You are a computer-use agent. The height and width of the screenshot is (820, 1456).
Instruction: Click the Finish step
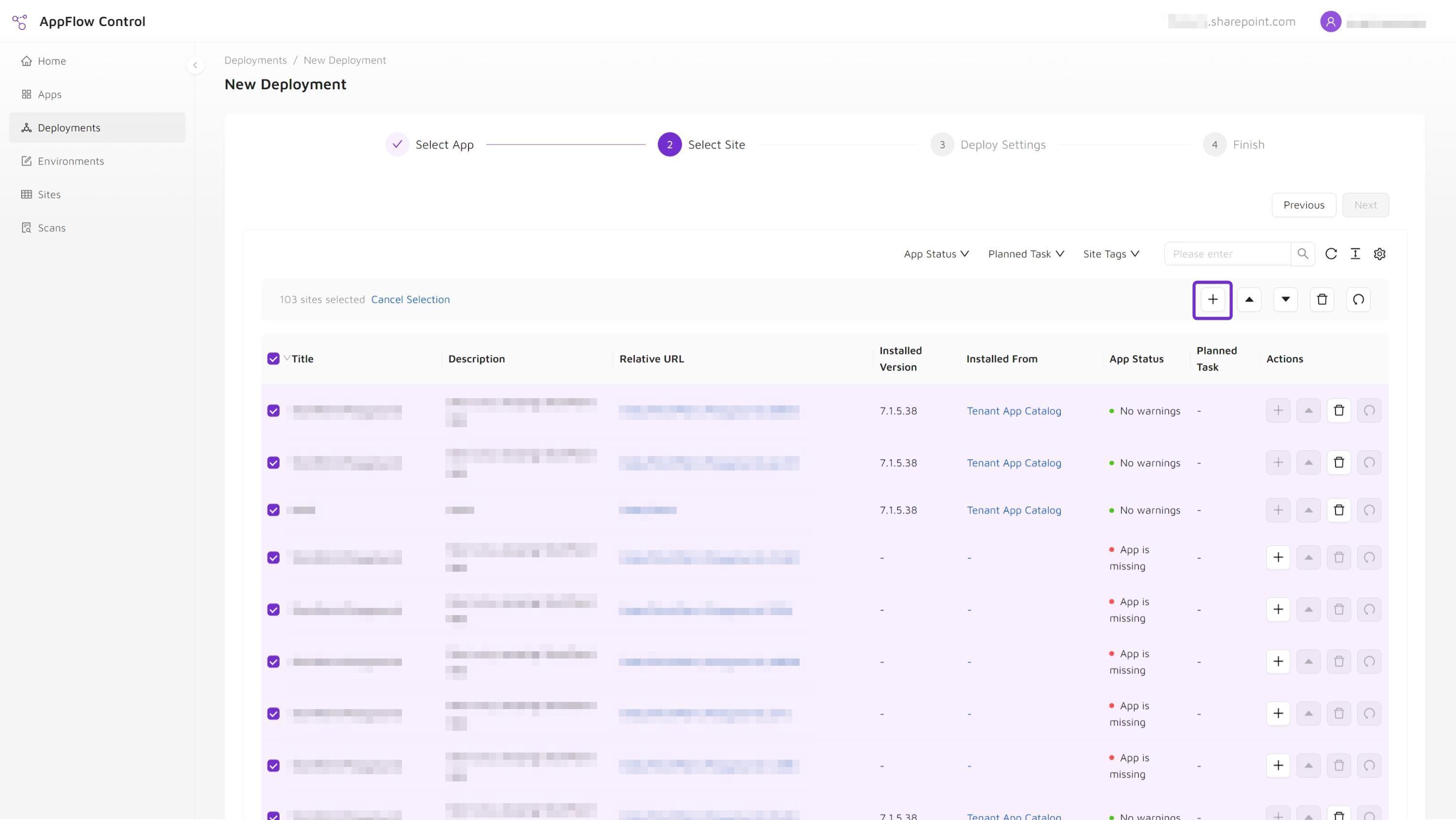coord(1234,145)
